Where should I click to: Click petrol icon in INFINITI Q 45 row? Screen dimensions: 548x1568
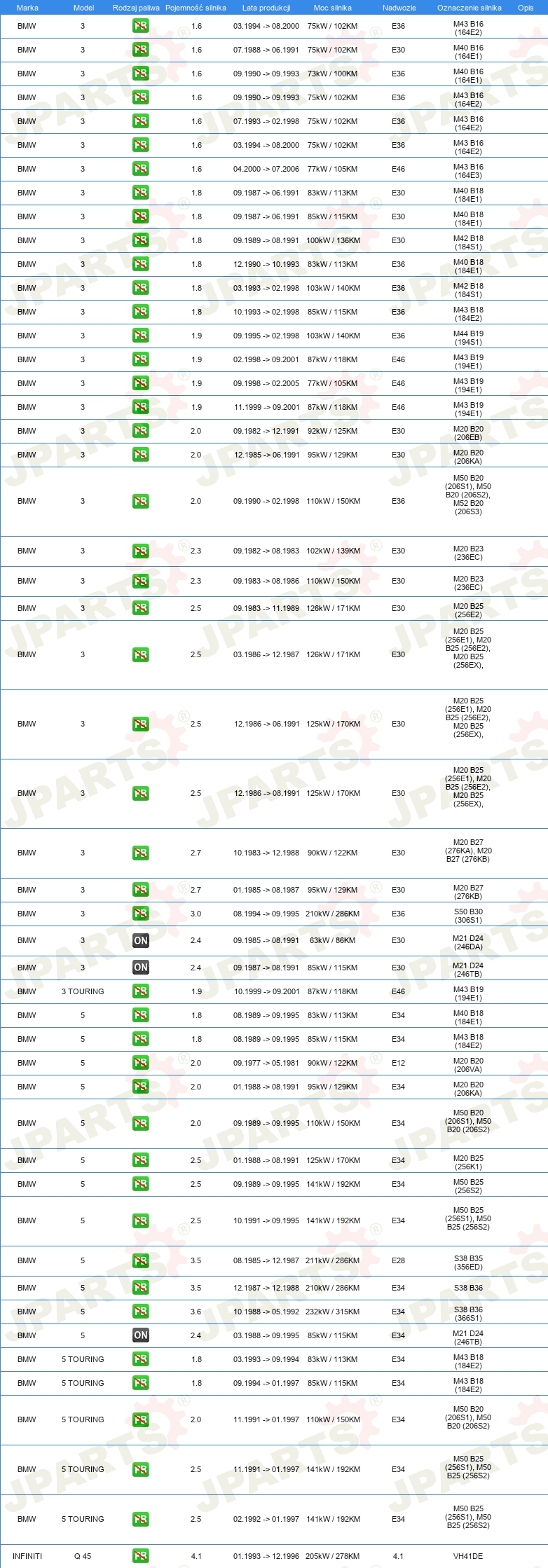pyautogui.click(x=140, y=1556)
